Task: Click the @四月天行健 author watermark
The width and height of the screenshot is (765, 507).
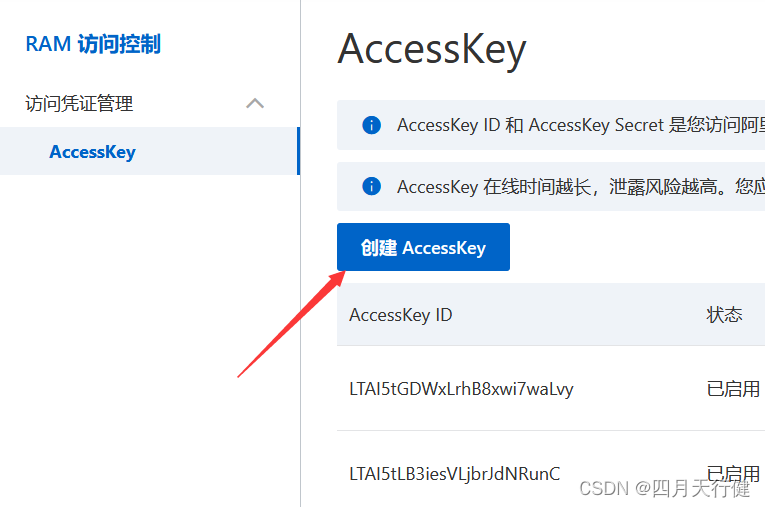Action: pos(693,489)
